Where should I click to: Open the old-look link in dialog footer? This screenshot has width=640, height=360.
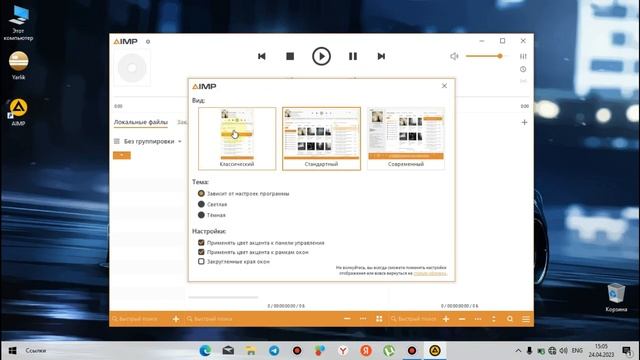click(430, 273)
